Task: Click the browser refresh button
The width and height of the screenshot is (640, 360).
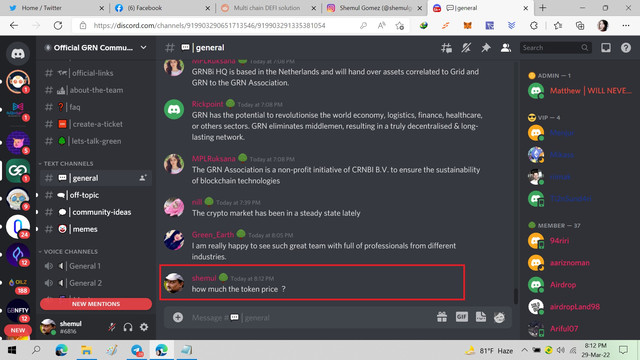Action: pos(58,26)
